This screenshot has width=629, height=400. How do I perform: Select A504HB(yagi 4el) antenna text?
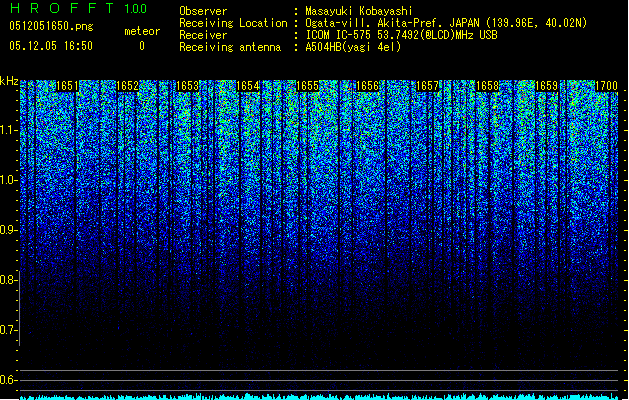[353, 47]
